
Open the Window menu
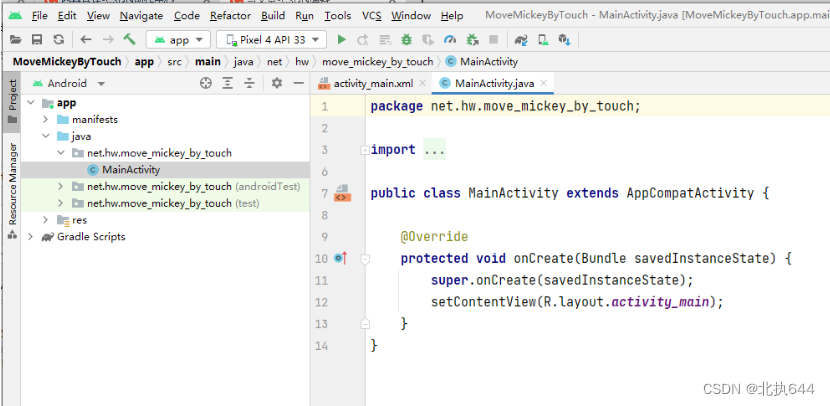[411, 16]
